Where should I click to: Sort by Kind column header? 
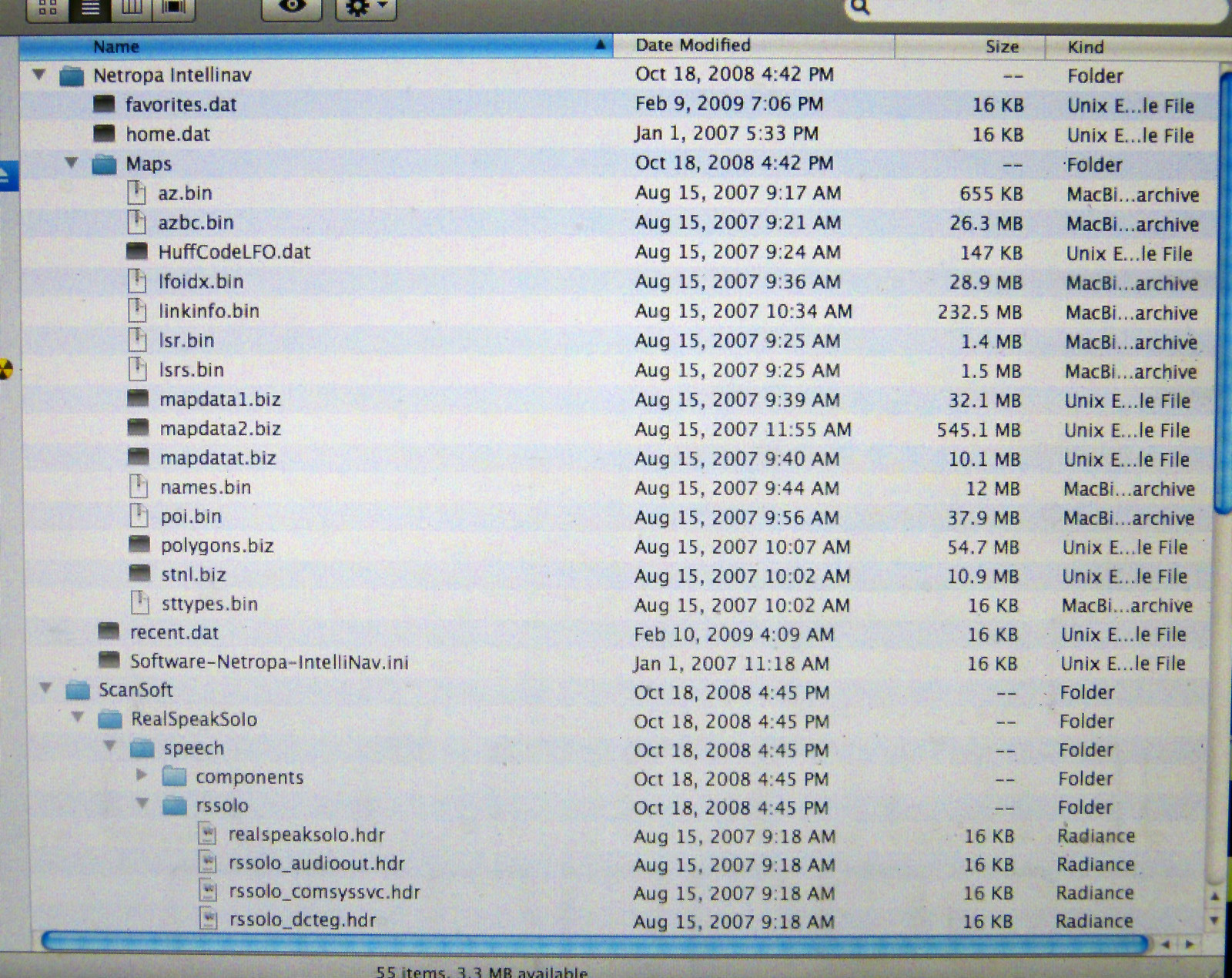pyautogui.click(x=1086, y=47)
